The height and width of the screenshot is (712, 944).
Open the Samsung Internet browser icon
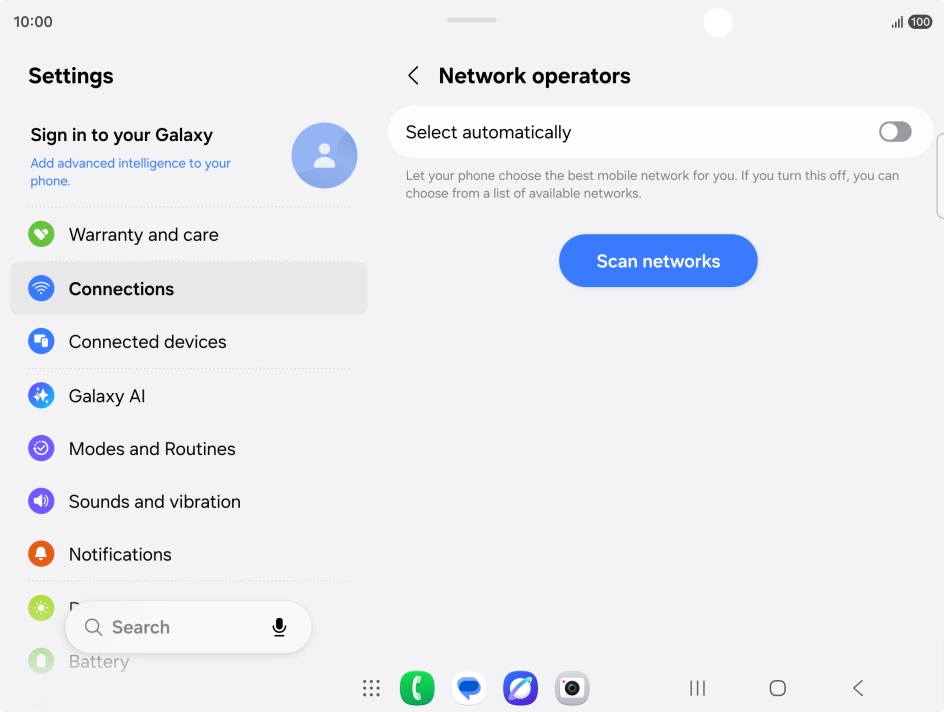tap(521, 688)
